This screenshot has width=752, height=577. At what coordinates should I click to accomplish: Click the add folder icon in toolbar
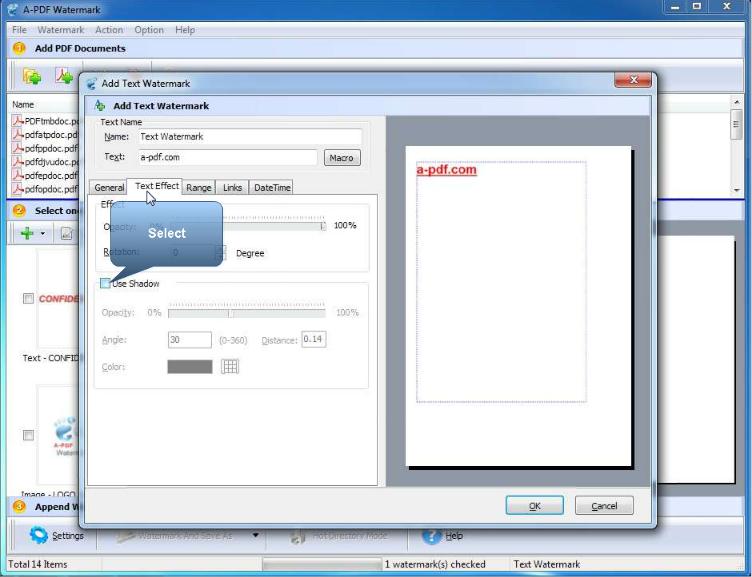tap(32, 76)
